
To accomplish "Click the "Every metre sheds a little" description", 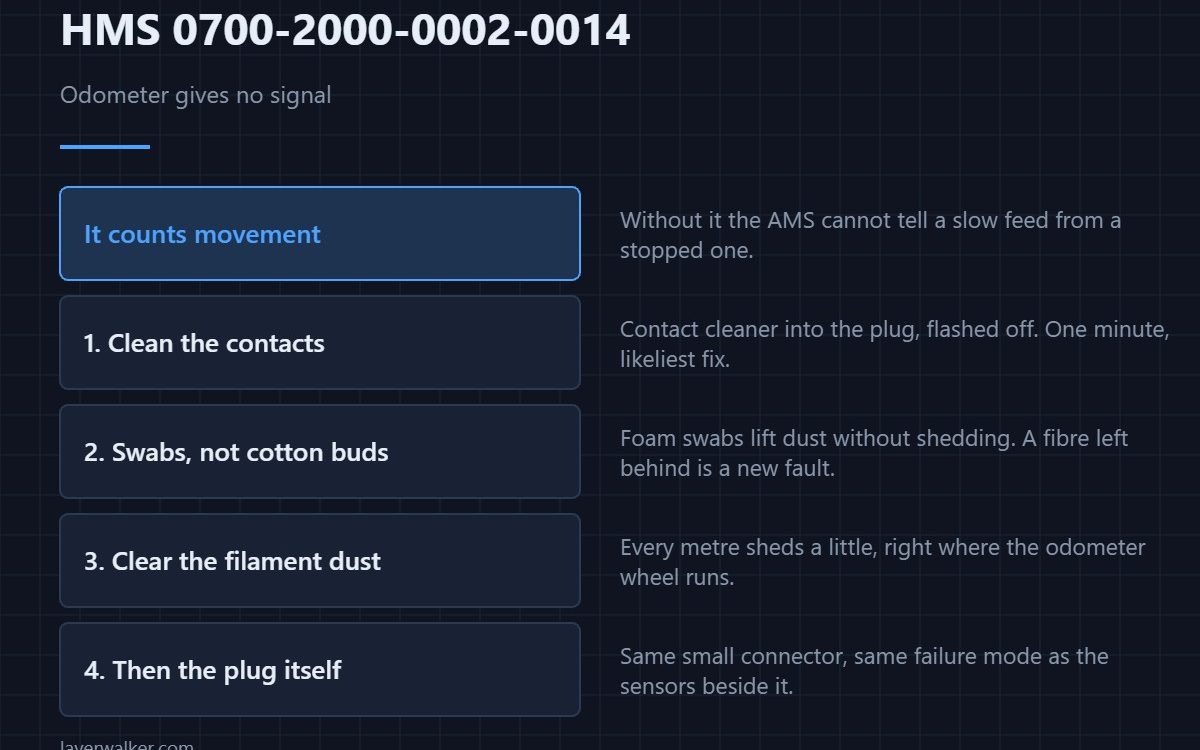I will pyautogui.click(x=882, y=562).
